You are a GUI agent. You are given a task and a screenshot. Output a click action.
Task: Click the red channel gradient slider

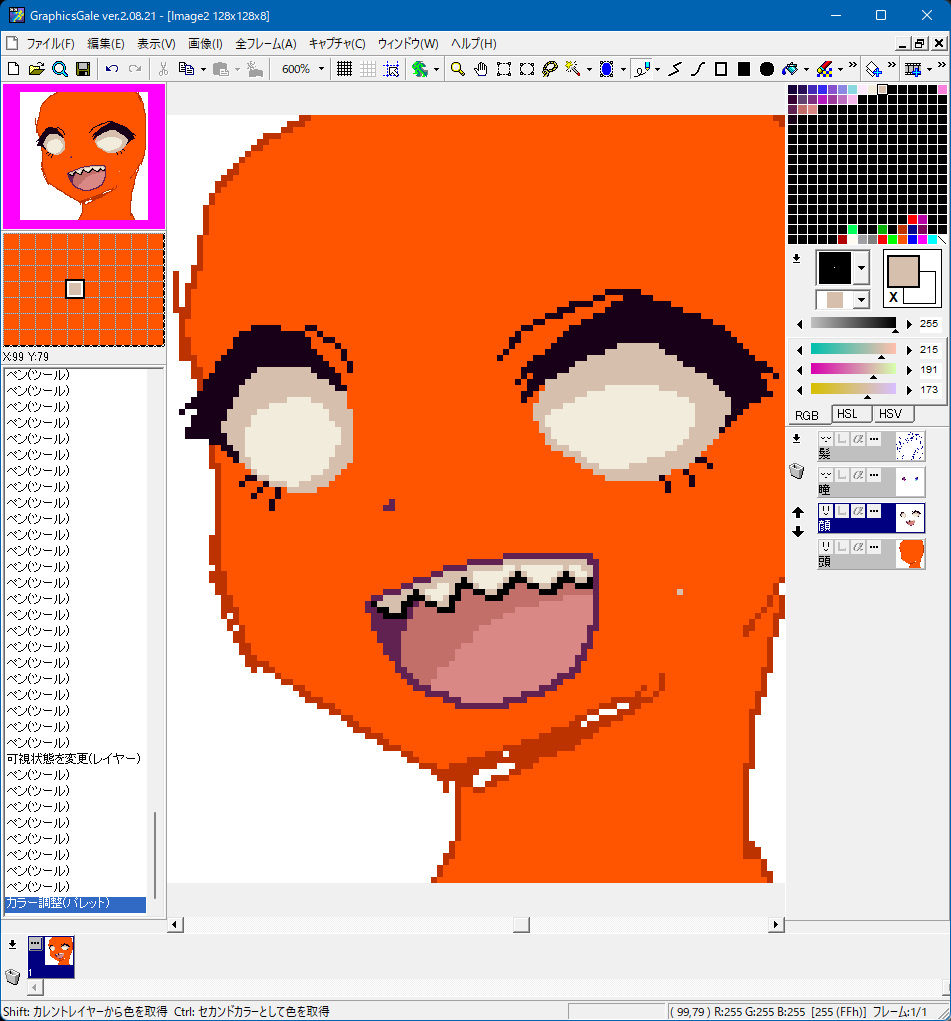click(853, 349)
